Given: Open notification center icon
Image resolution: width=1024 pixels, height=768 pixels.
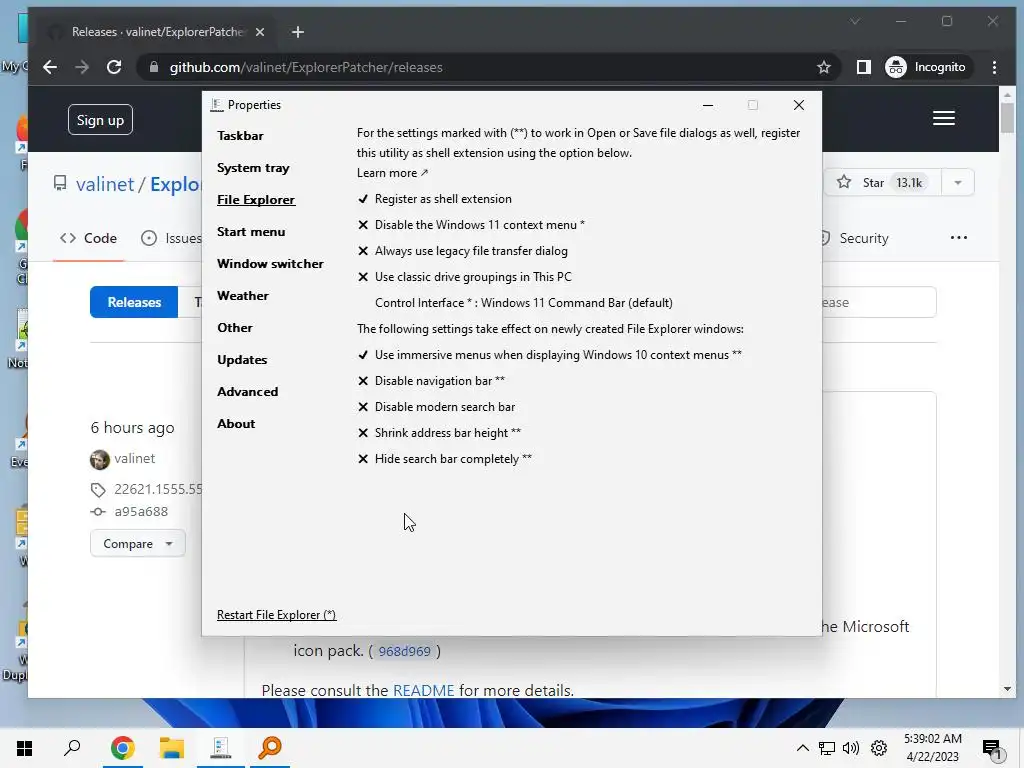Looking at the screenshot, I should pyautogui.click(x=992, y=750).
